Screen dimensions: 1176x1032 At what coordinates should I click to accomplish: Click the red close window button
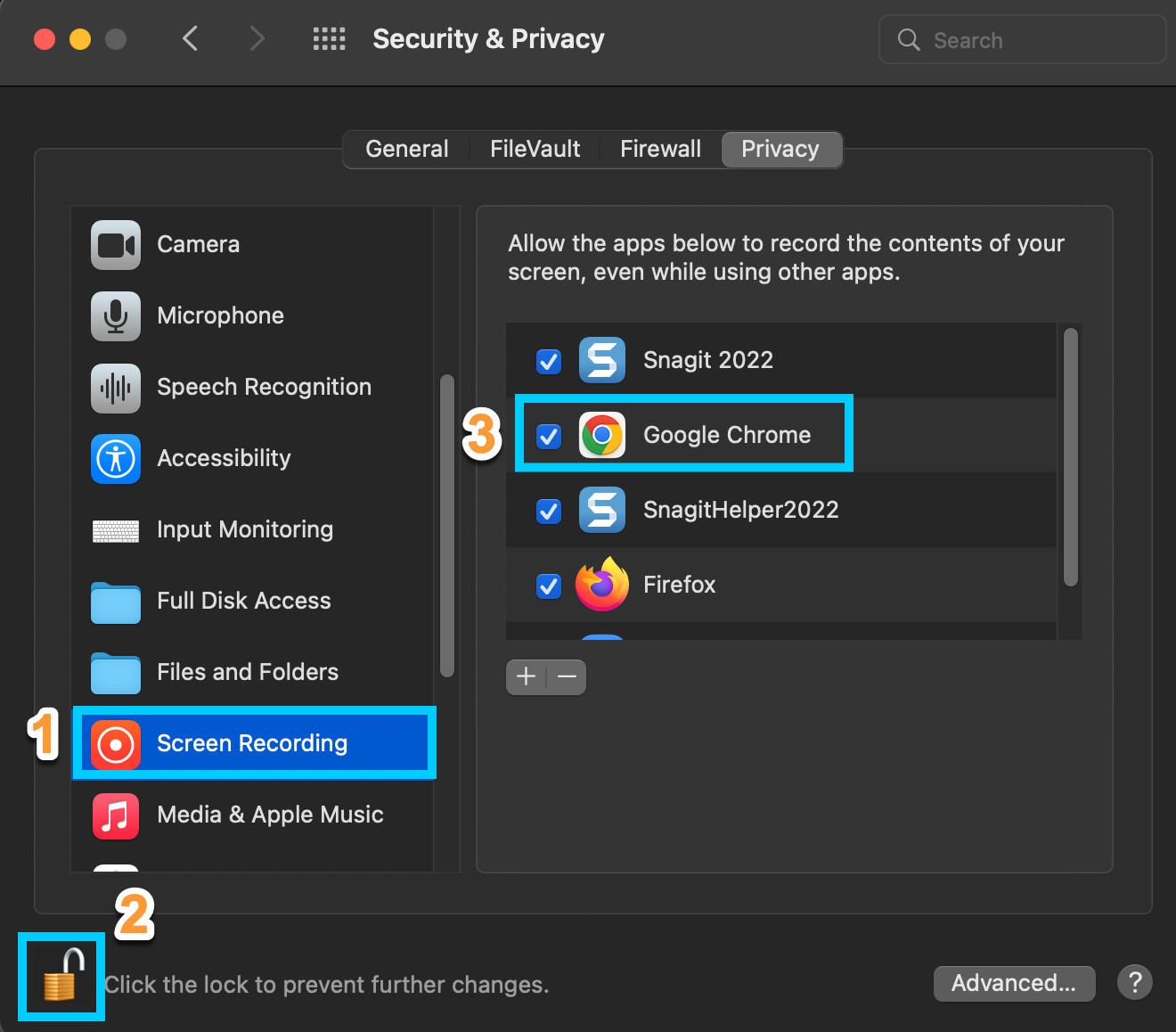click(45, 39)
